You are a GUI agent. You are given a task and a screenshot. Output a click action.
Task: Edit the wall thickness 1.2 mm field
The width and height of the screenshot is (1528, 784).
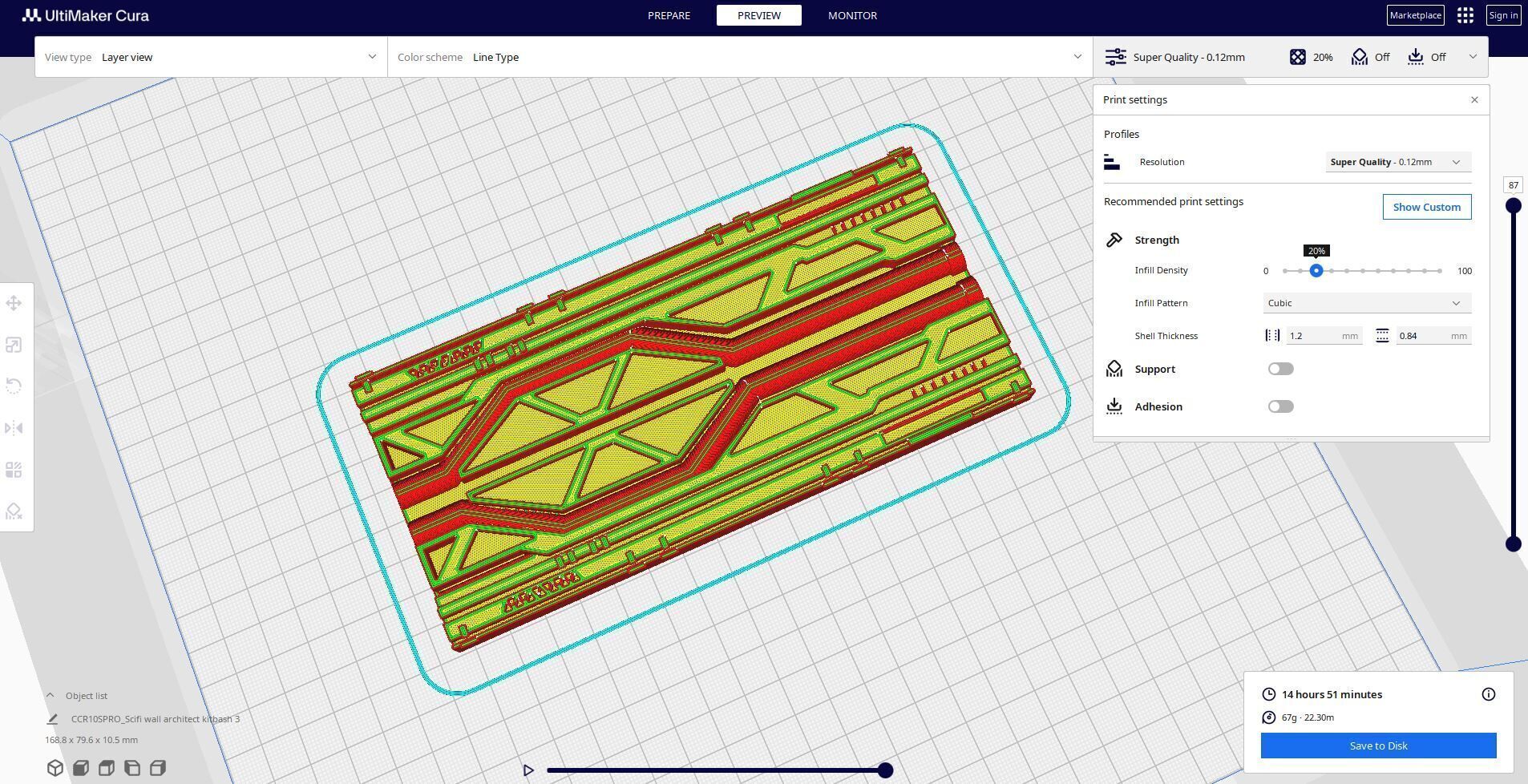coord(1324,336)
